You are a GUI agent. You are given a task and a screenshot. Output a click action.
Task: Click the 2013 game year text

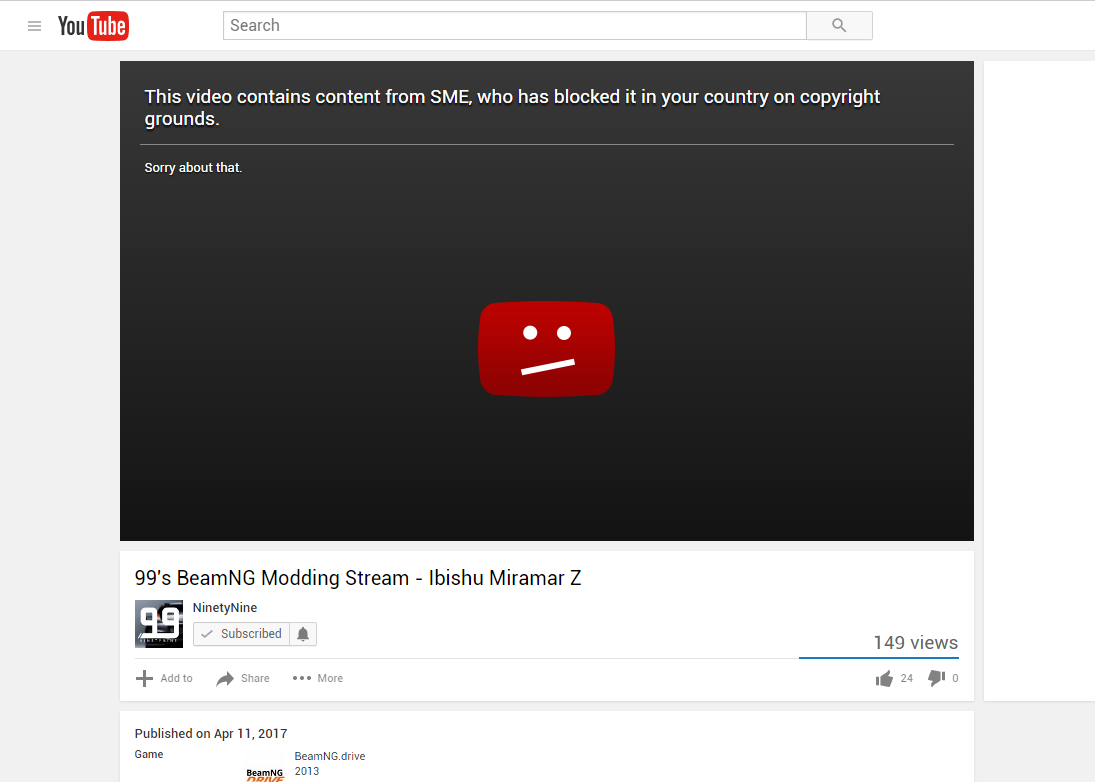point(307,771)
